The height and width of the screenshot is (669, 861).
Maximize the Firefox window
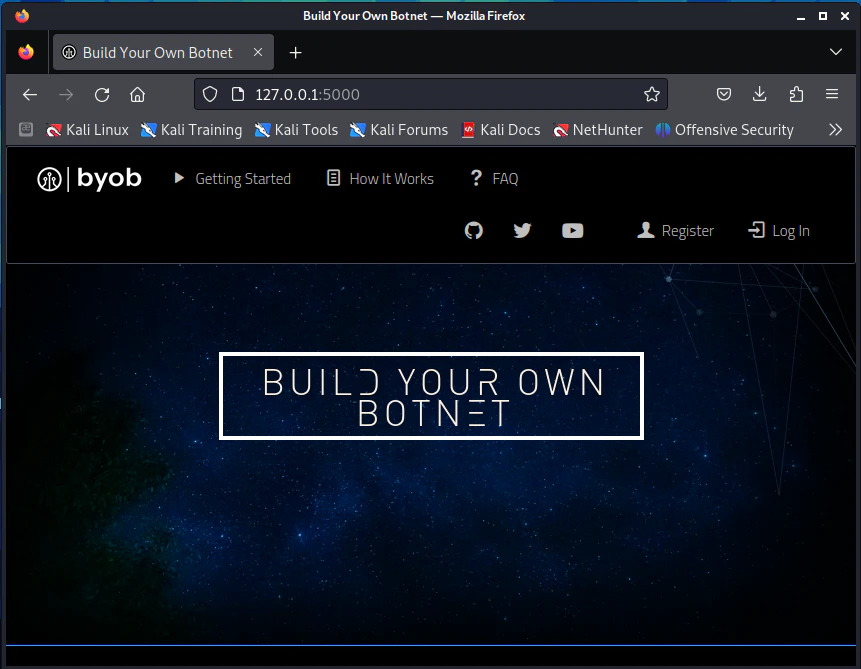(x=823, y=16)
